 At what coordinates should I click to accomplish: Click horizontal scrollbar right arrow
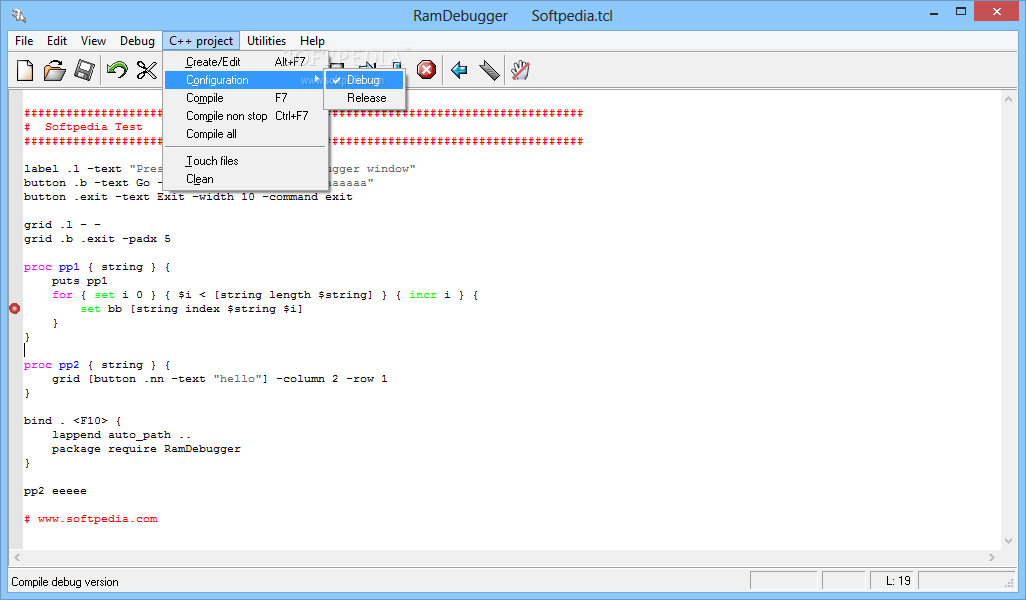[x=992, y=557]
